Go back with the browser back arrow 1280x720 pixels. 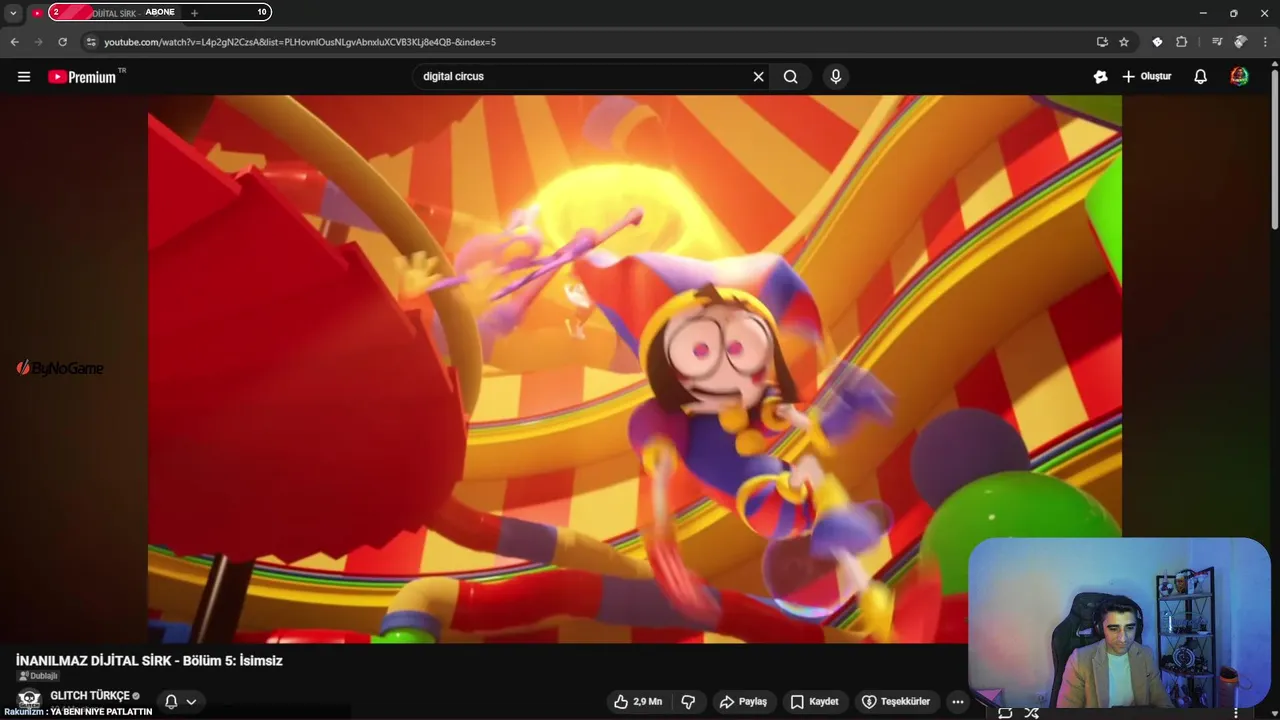tap(14, 42)
